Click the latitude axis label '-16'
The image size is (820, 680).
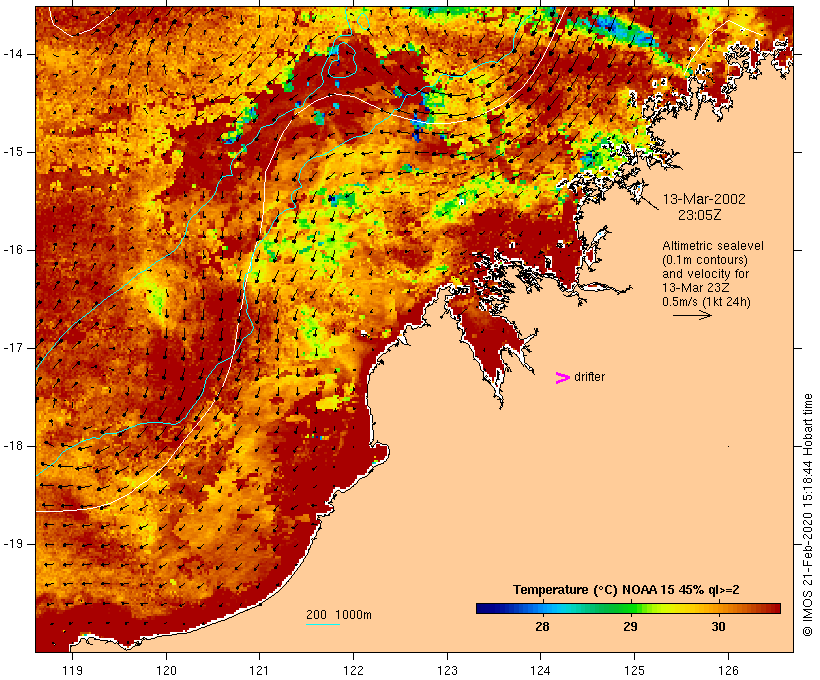[12, 250]
